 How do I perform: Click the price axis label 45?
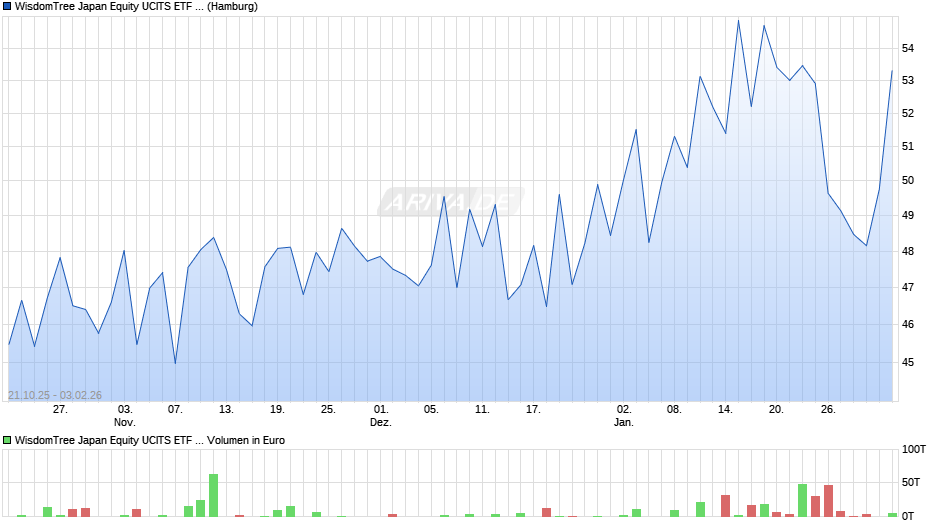click(908, 362)
